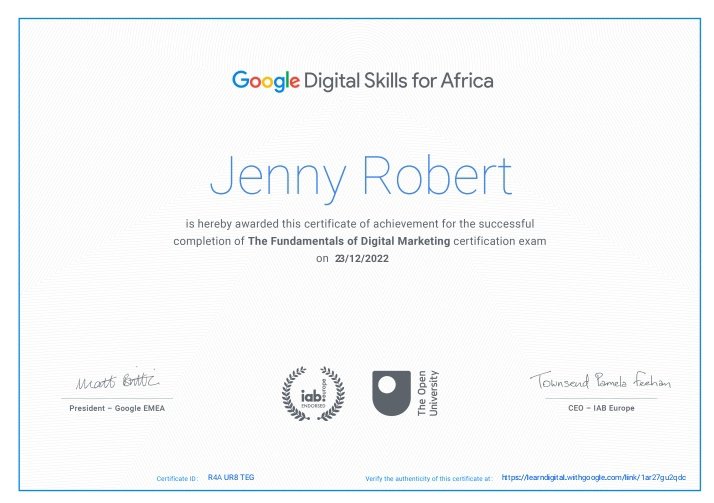This screenshot has height=503, width=714.
Task: Click 'The Fundamentals of Digital Marketing' bold text
Action: (349, 241)
